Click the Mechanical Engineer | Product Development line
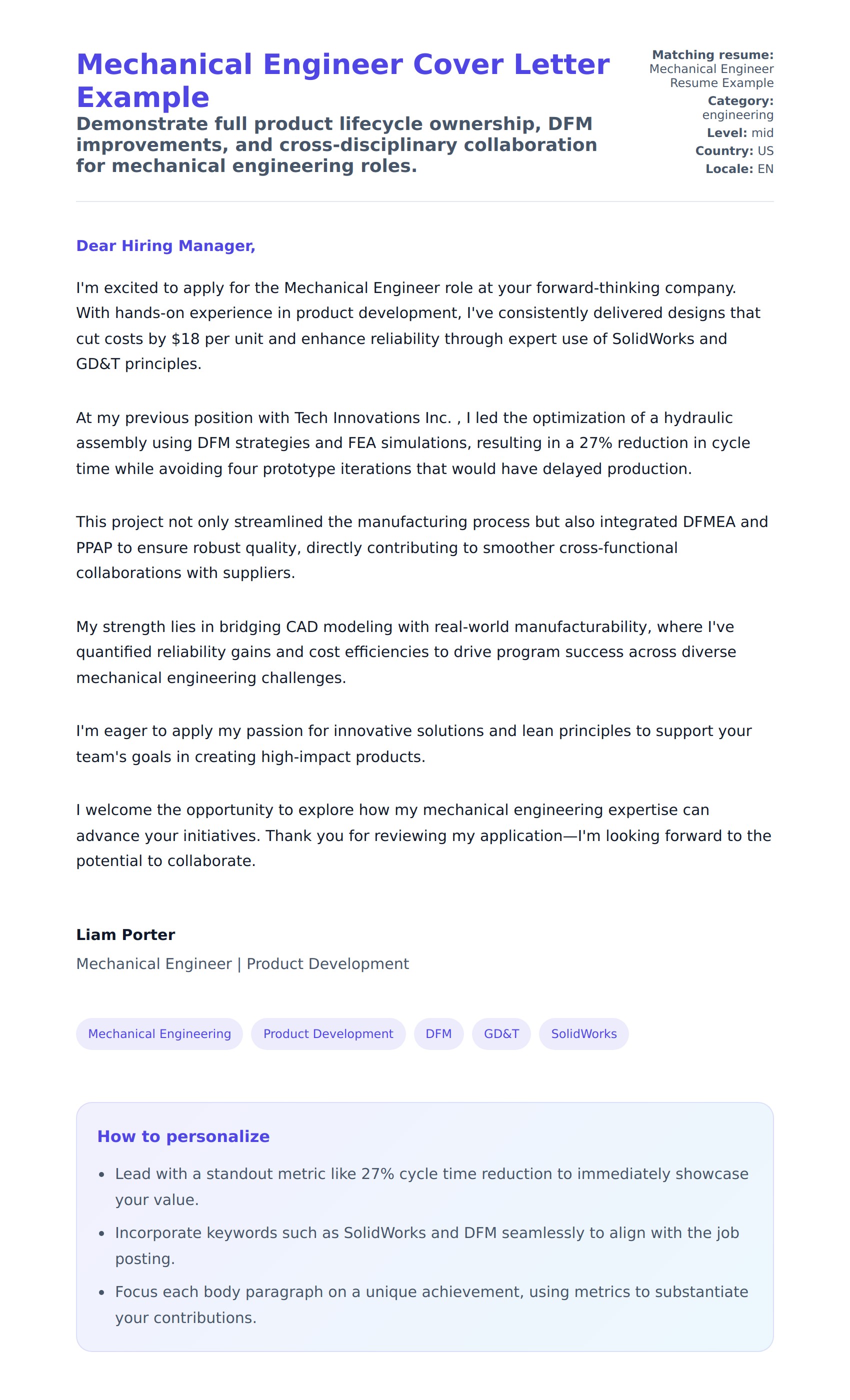This screenshot has width=850, height=1400. click(x=242, y=963)
